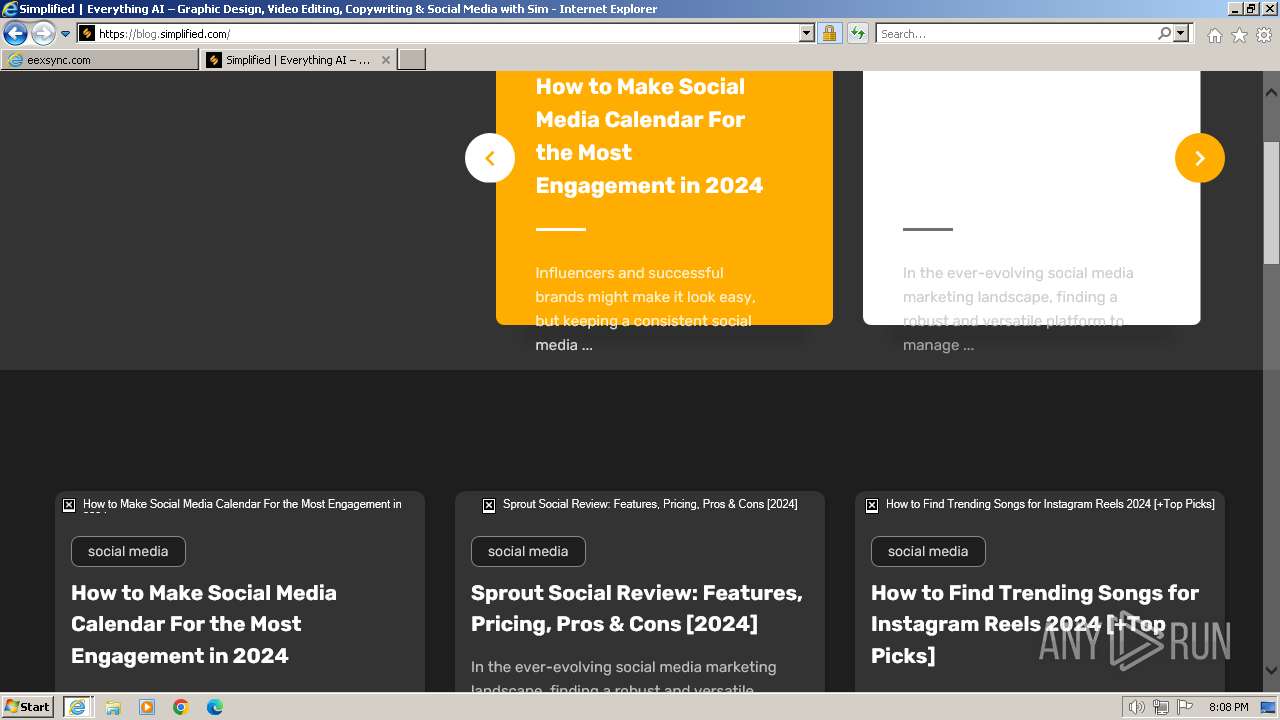The image size is (1280, 720).
Task: Open the Home page icon
Action: coord(1214,35)
